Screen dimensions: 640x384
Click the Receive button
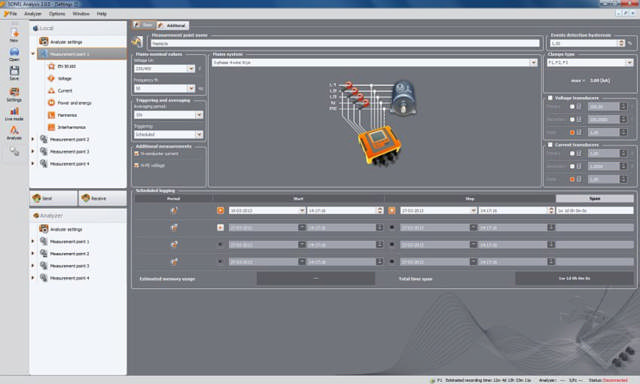[x=102, y=198]
